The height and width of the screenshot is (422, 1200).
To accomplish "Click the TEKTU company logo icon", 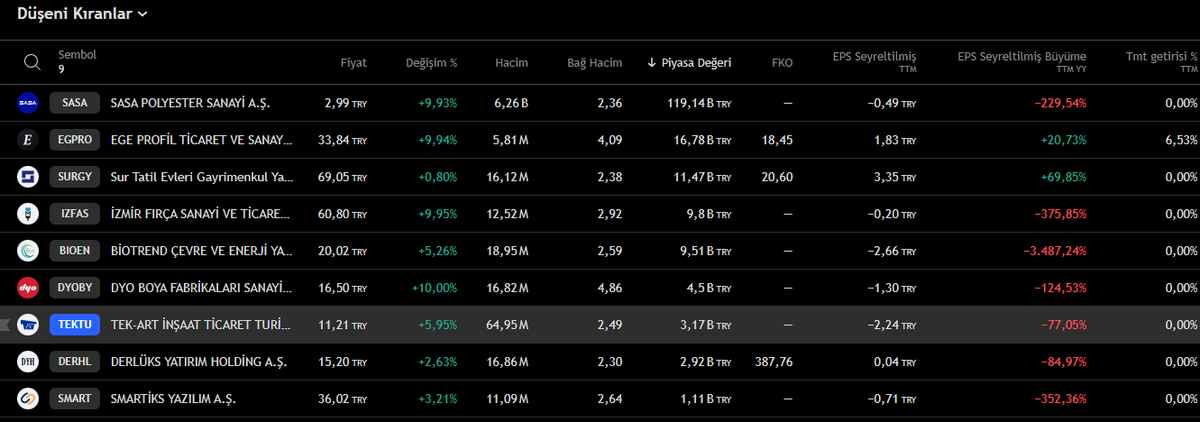I will click(28, 325).
